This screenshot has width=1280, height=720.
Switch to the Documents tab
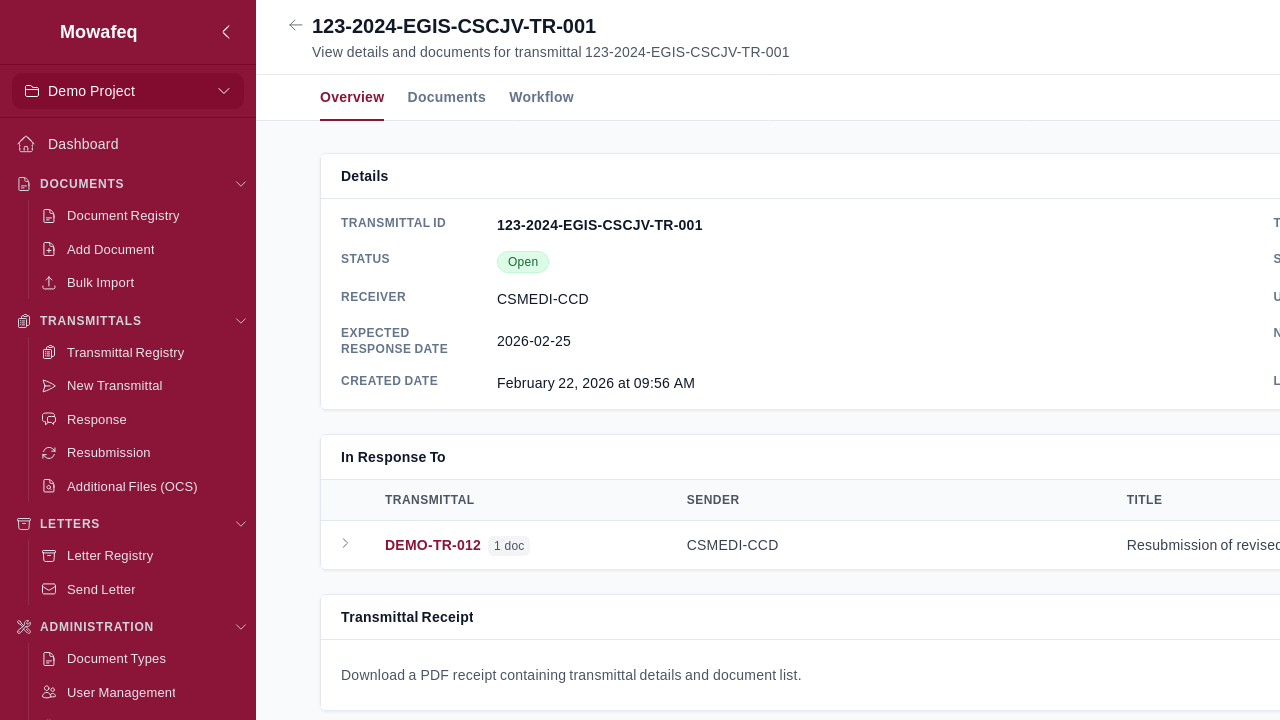coord(446,97)
